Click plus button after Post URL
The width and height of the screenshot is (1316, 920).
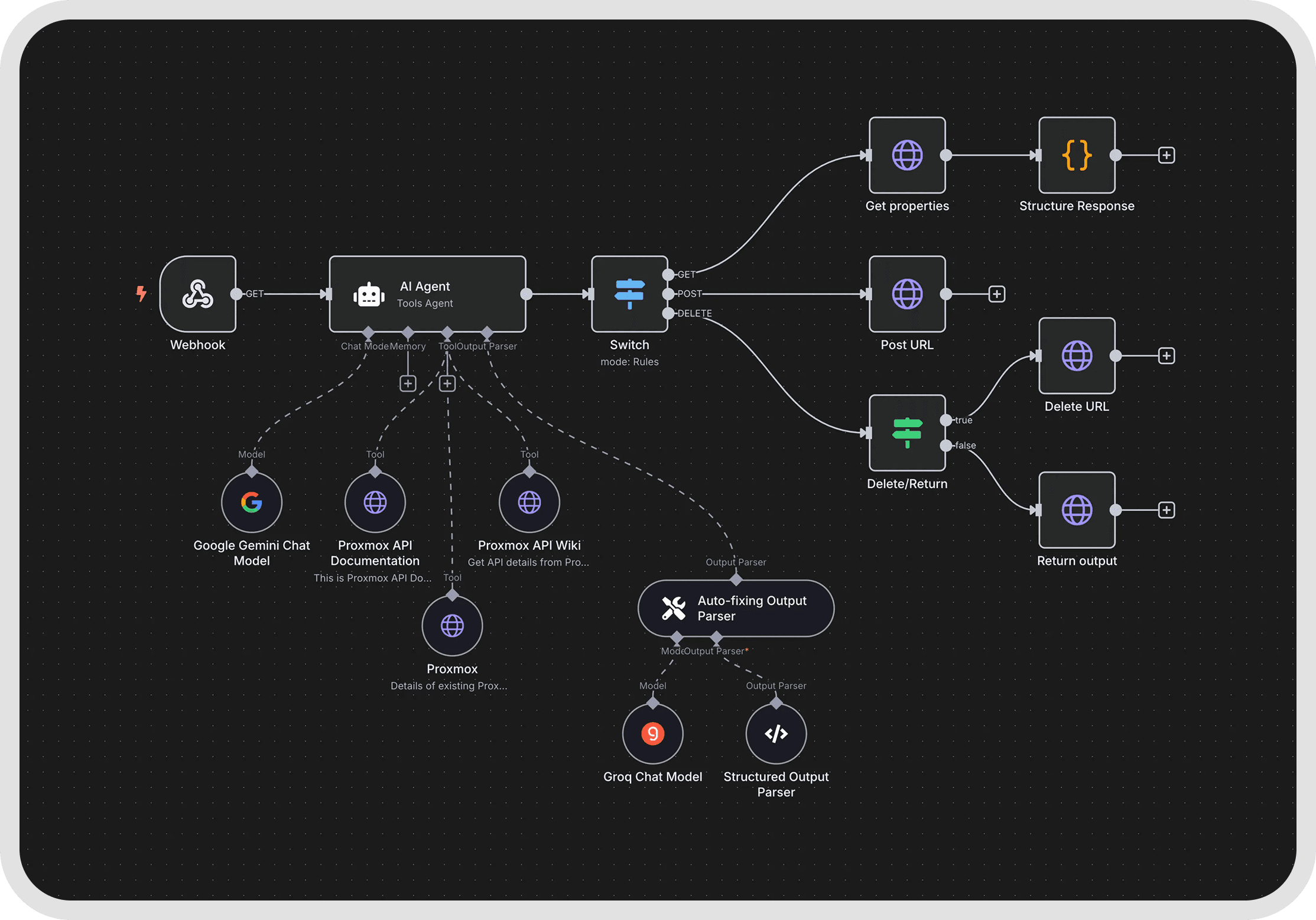[x=996, y=294]
